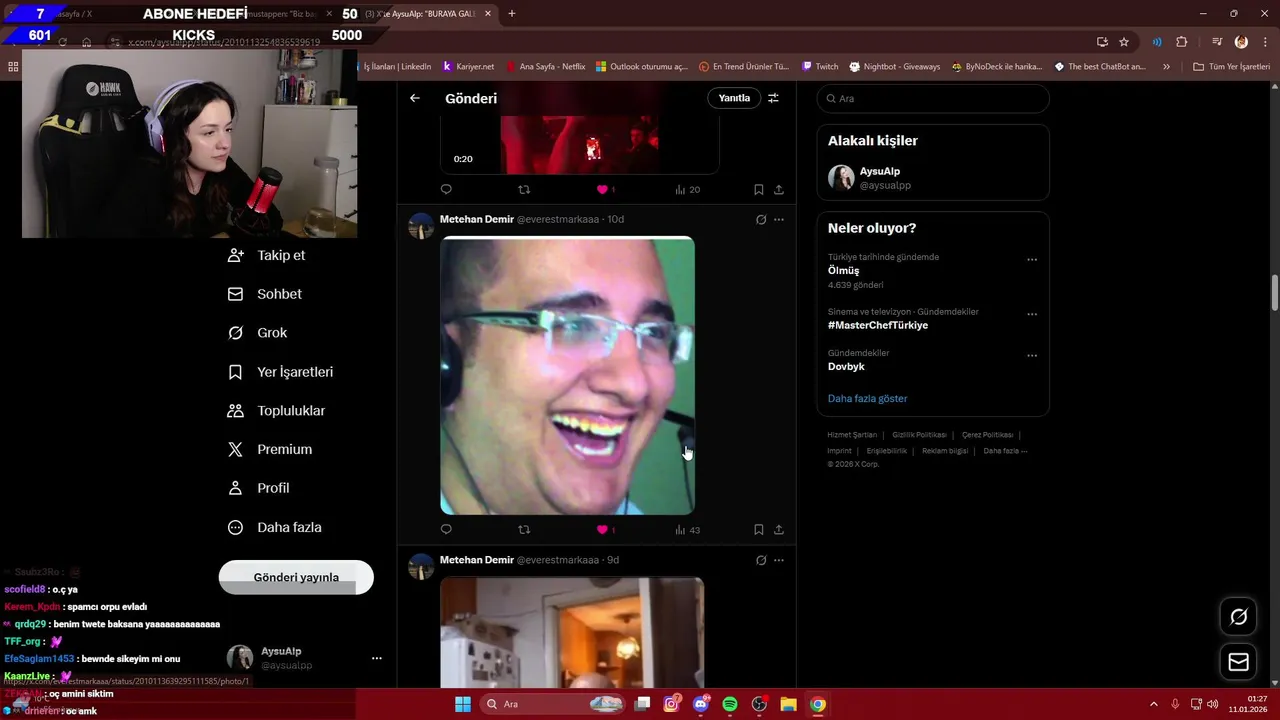
Task: Open reply sort options icon beside Yanıtla
Action: coord(773,98)
